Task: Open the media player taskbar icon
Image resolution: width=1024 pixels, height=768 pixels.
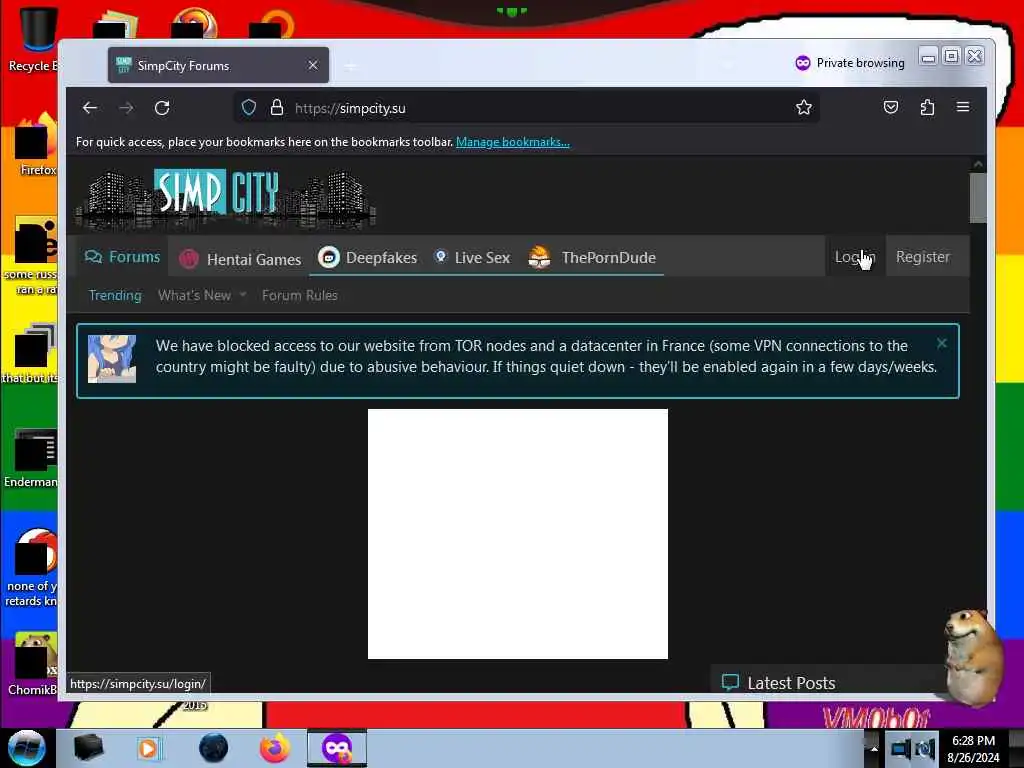Action: 148,748
